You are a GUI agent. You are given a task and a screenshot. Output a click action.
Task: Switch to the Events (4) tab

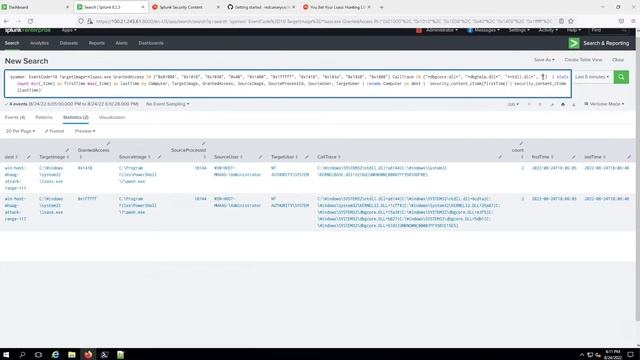point(15,117)
